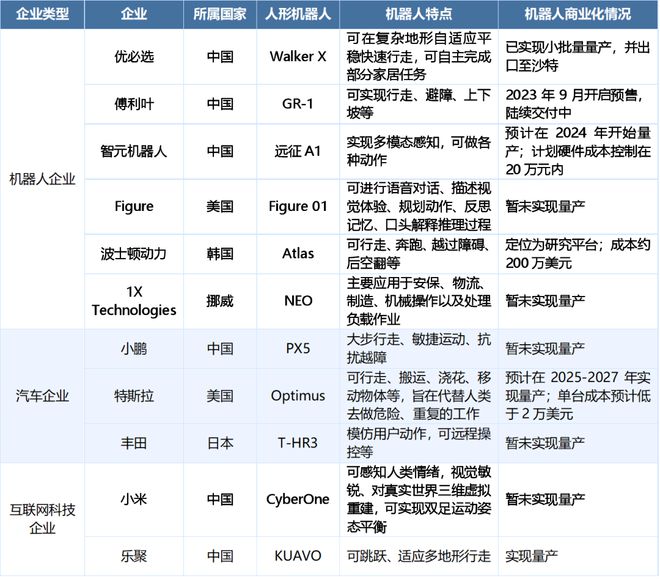Viewport: 660px width, 579px height.
Task: Click 美国 in the Figure row
Action: click(220, 206)
